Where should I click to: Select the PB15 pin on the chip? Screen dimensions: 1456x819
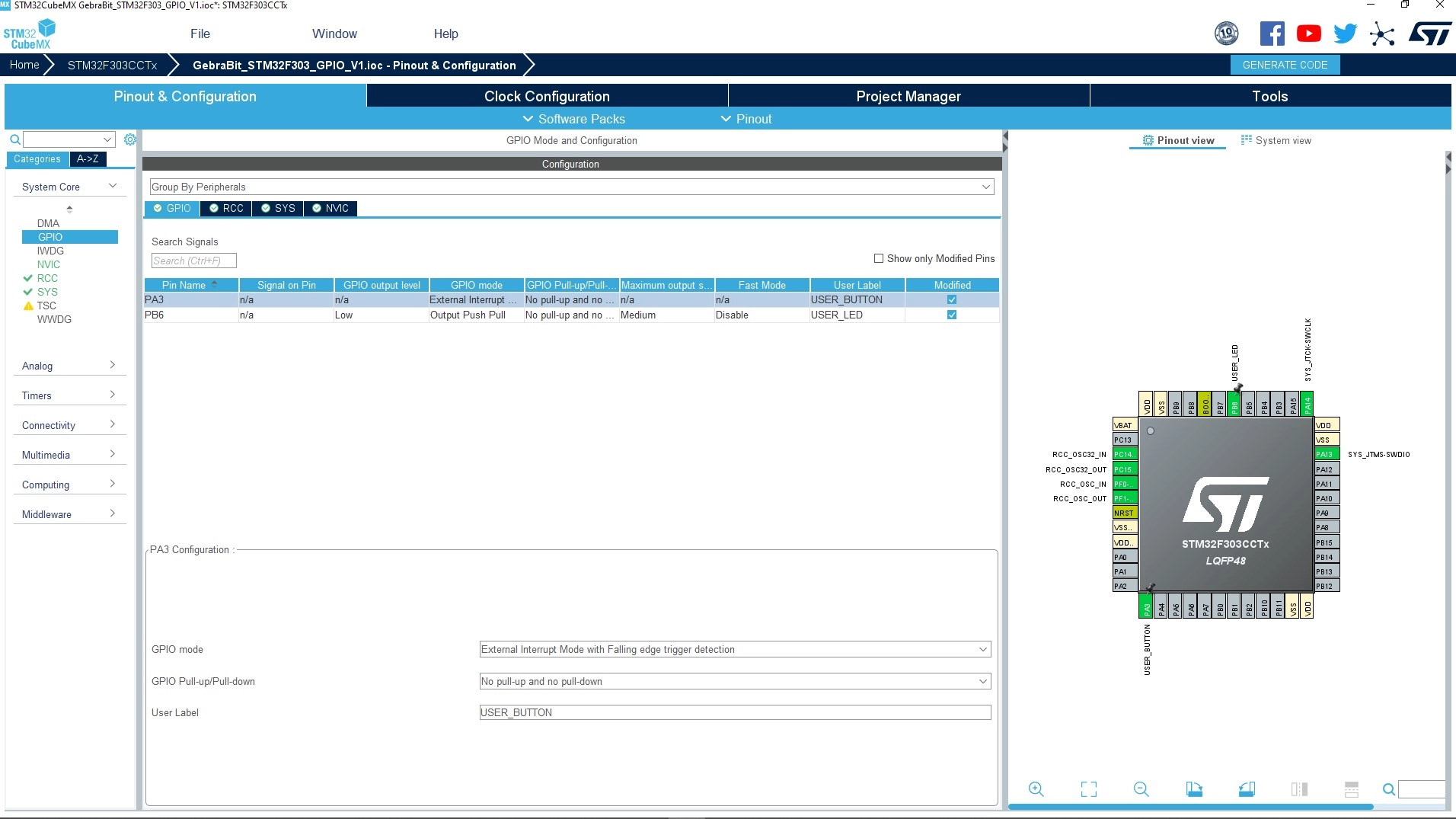(1327, 542)
